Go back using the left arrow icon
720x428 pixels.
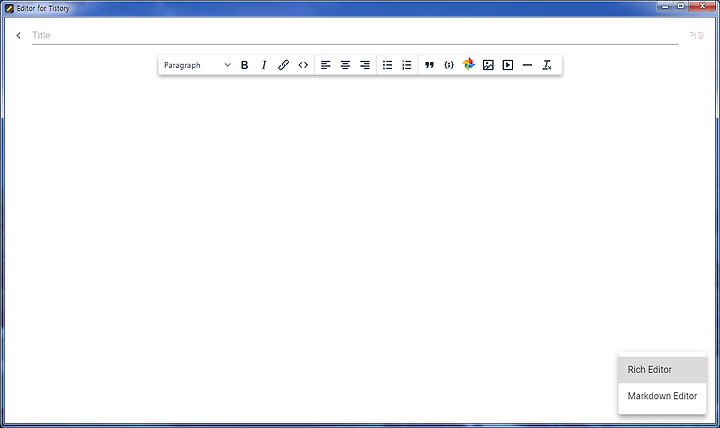point(18,35)
